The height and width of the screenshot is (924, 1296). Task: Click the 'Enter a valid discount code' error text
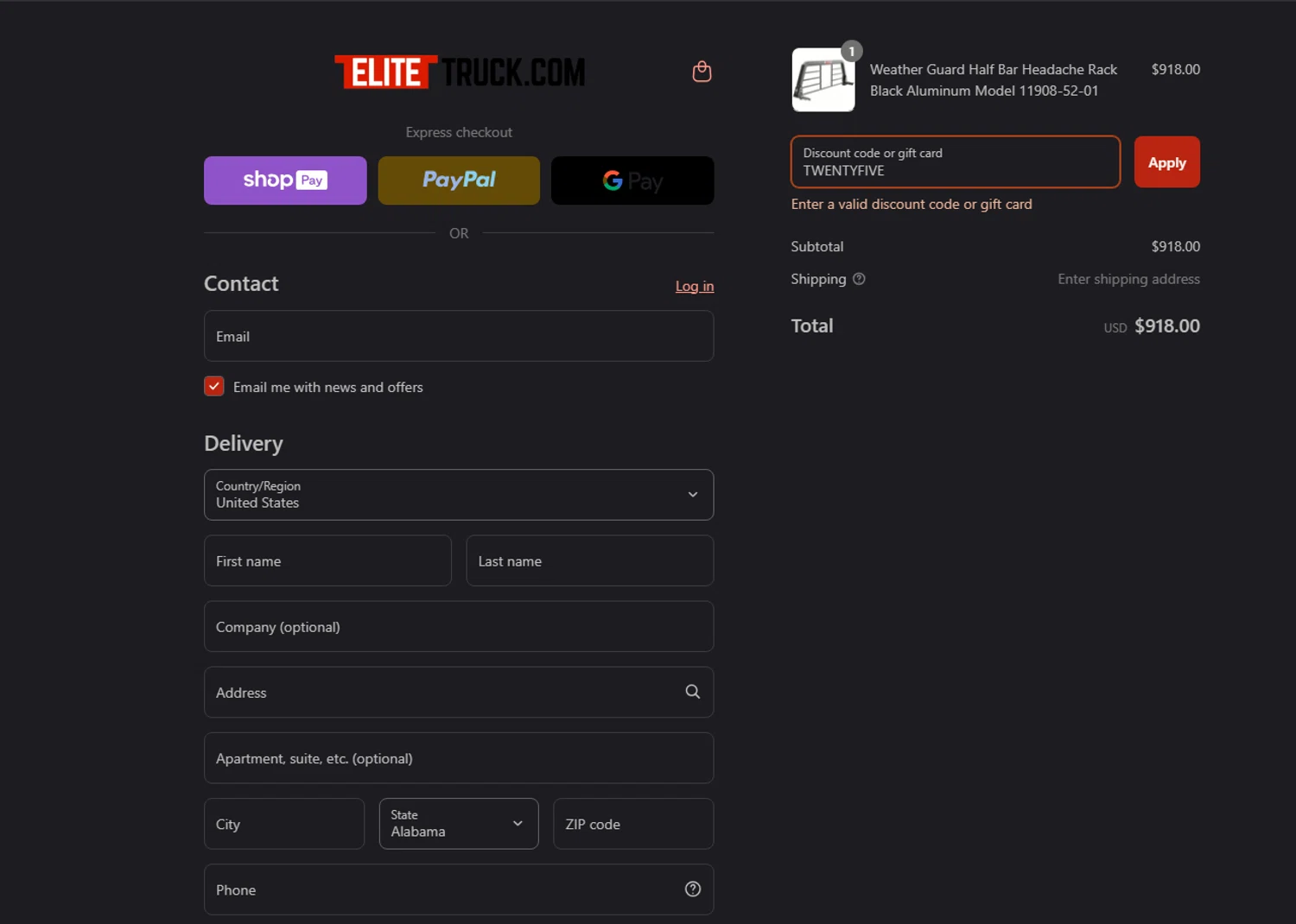coord(912,204)
